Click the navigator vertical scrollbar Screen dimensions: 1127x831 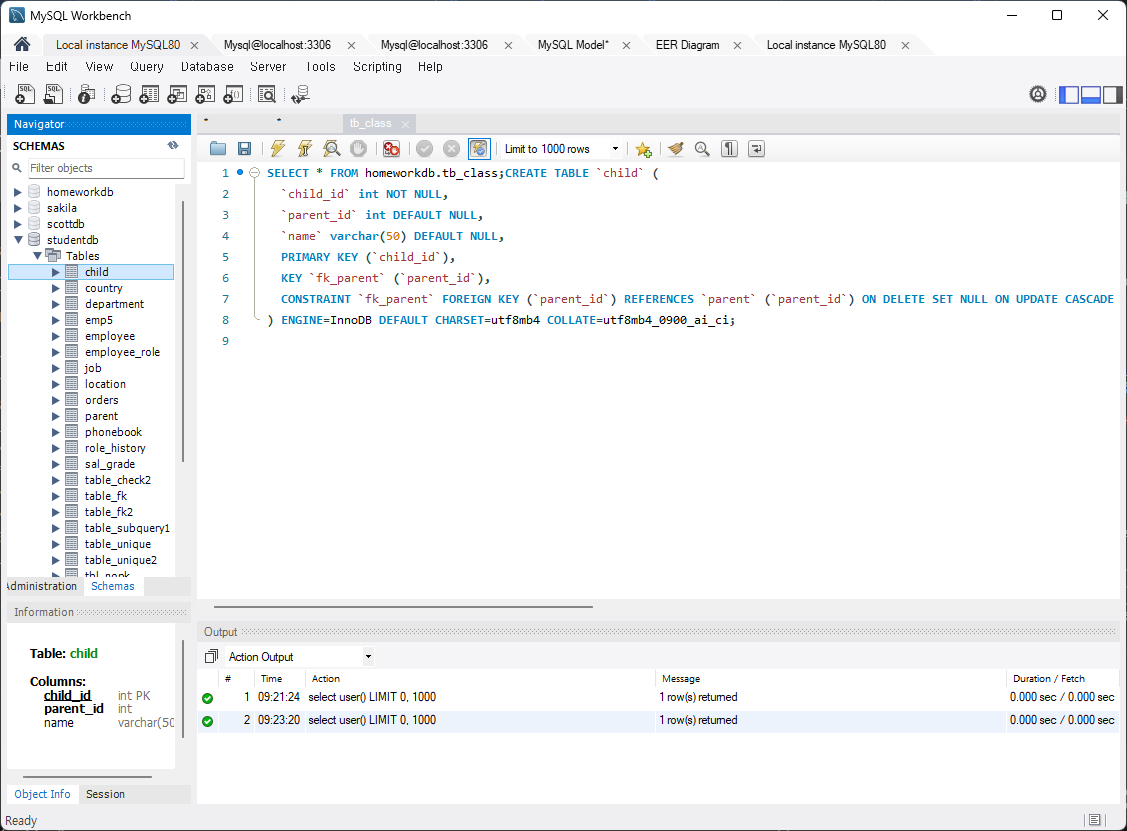[x=183, y=331]
